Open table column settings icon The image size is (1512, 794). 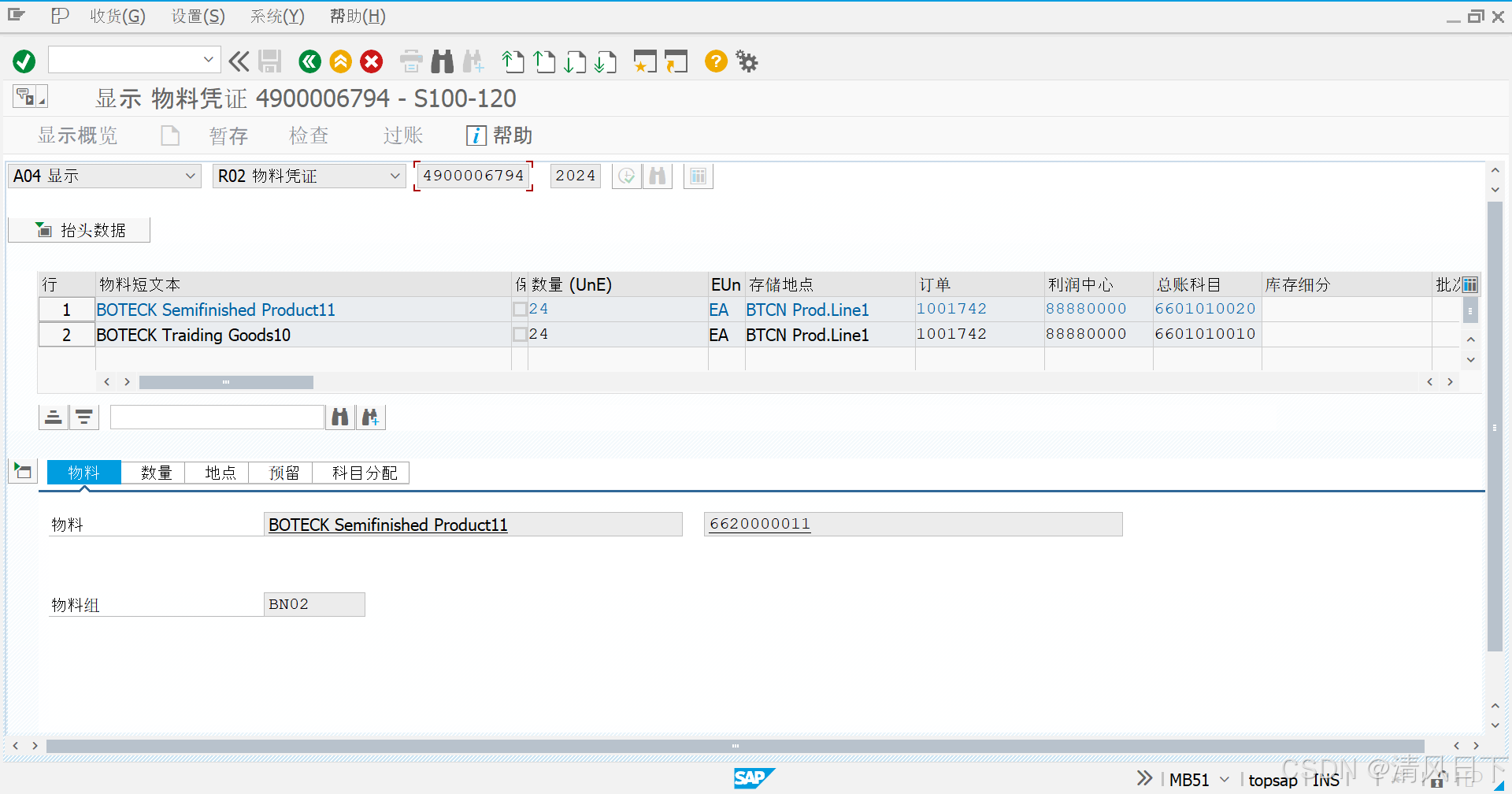click(x=1470, y=284)
